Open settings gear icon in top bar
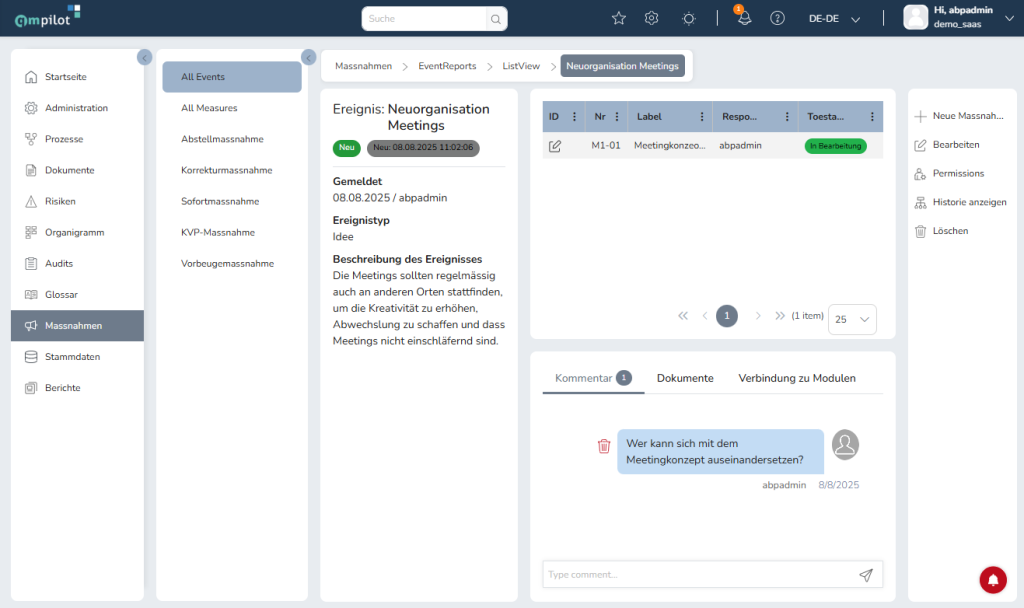 click(651, 18)
